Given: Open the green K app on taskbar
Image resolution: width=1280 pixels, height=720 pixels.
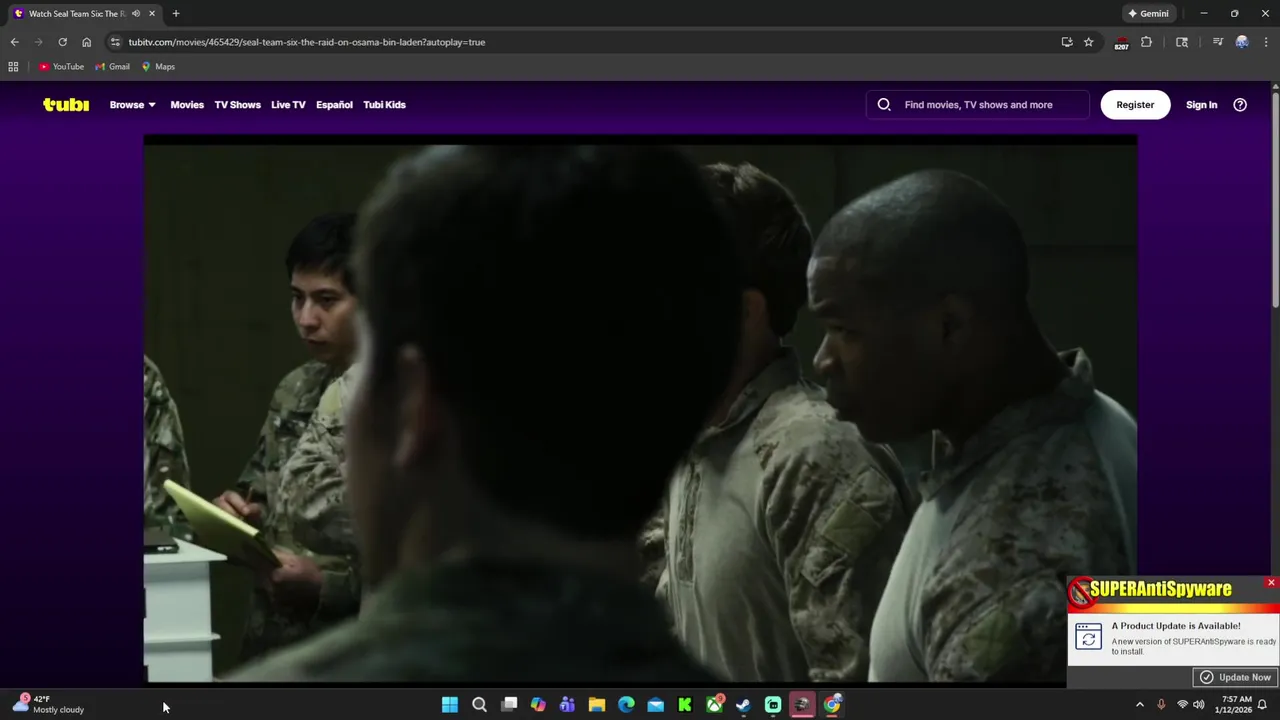Looking at the screenshot, I should tap(685, 705).
